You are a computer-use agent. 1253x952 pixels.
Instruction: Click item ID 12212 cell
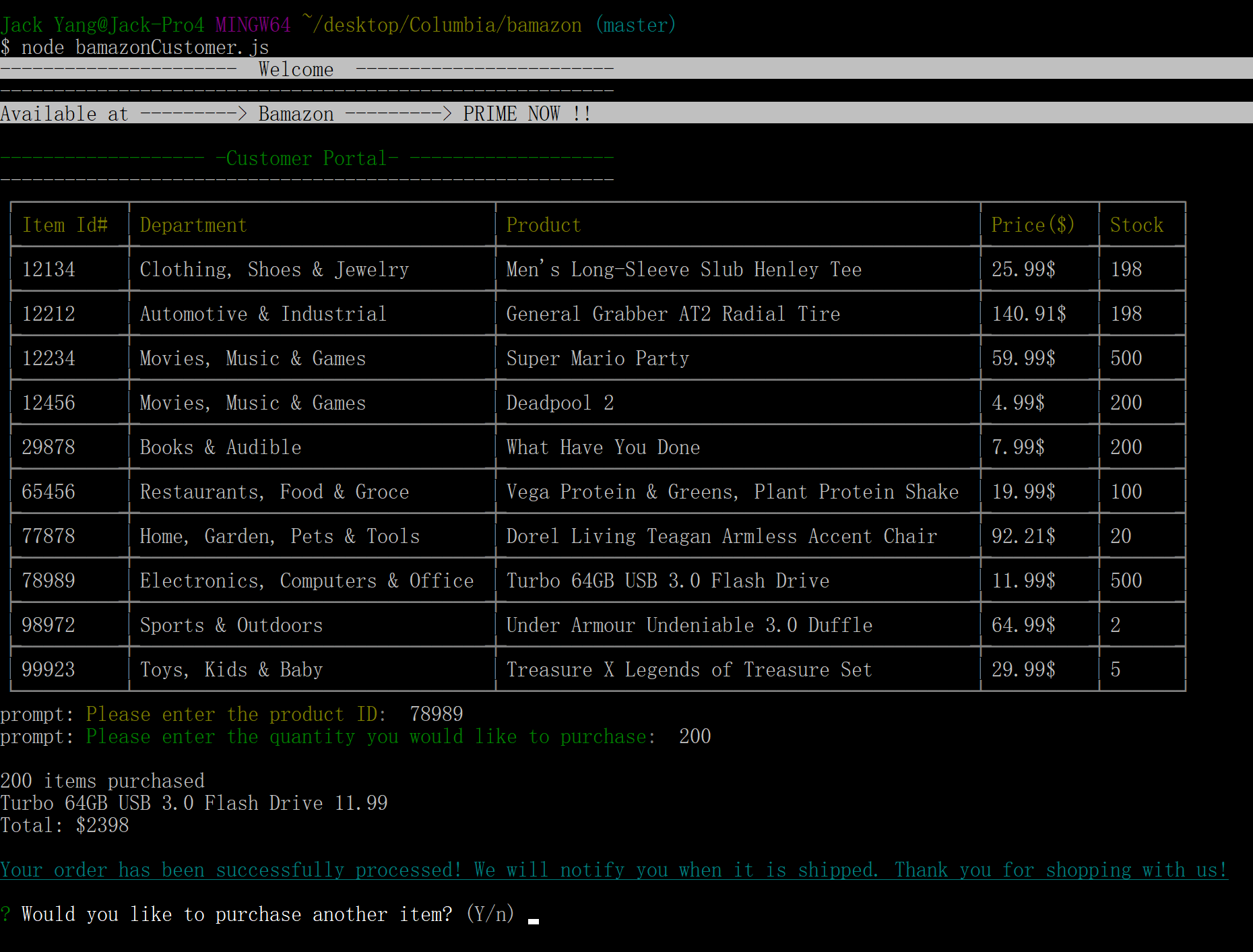tap(49, 314)
